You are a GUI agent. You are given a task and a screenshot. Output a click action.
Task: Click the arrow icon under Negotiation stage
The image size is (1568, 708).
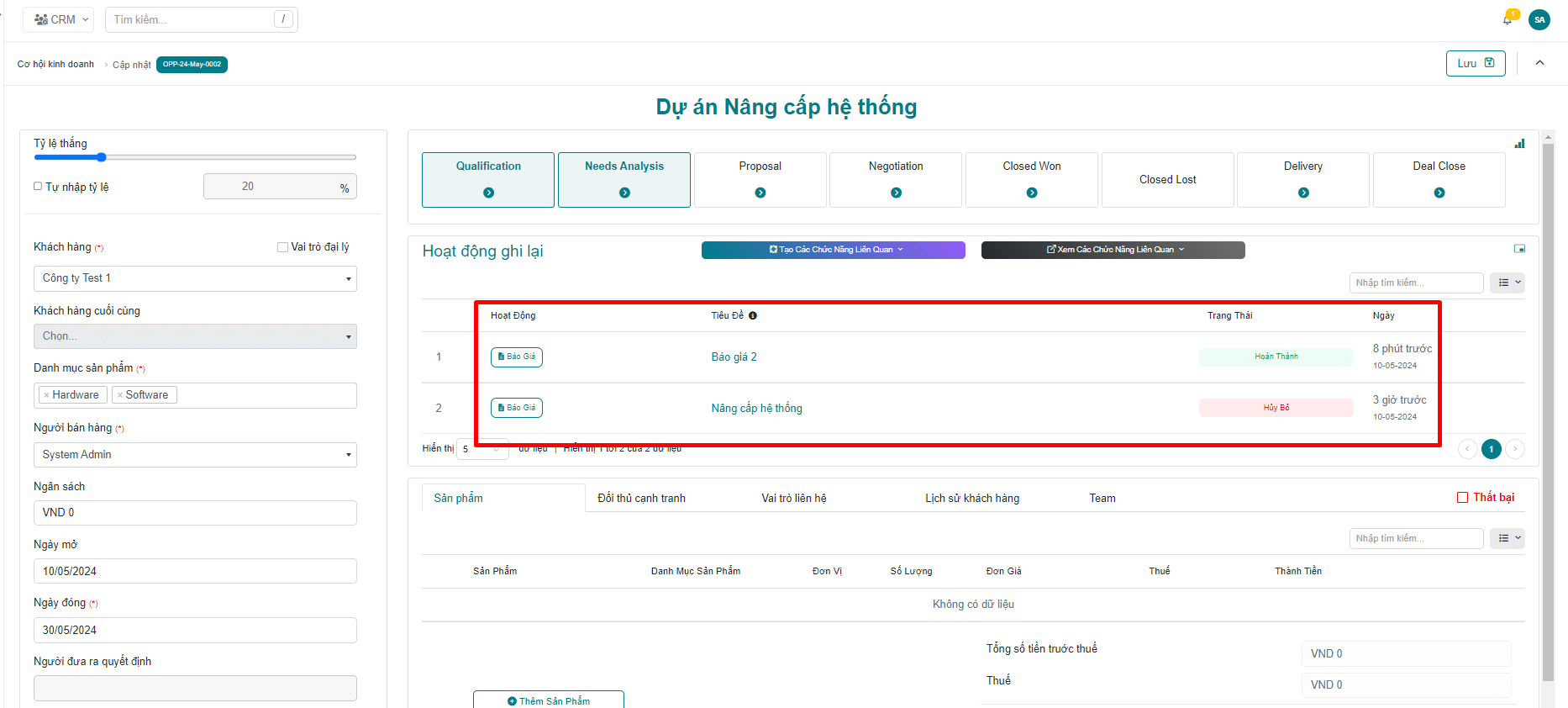[x=896, y=193]
